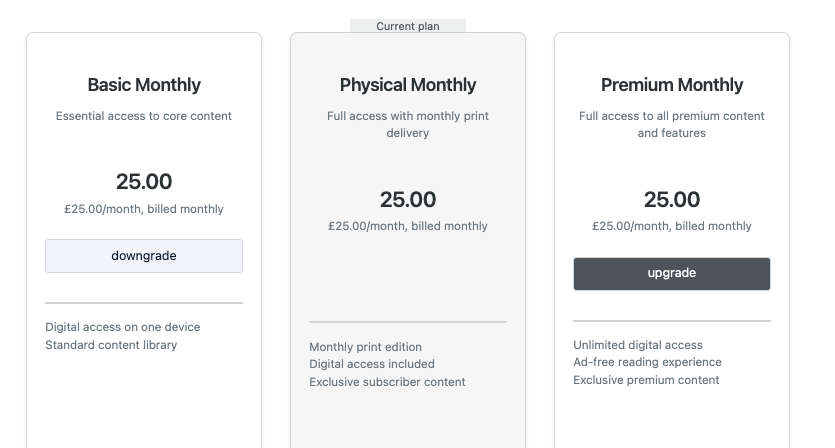
Task: Select the Premium Monthly plan heading
Action: click(672, 85)
